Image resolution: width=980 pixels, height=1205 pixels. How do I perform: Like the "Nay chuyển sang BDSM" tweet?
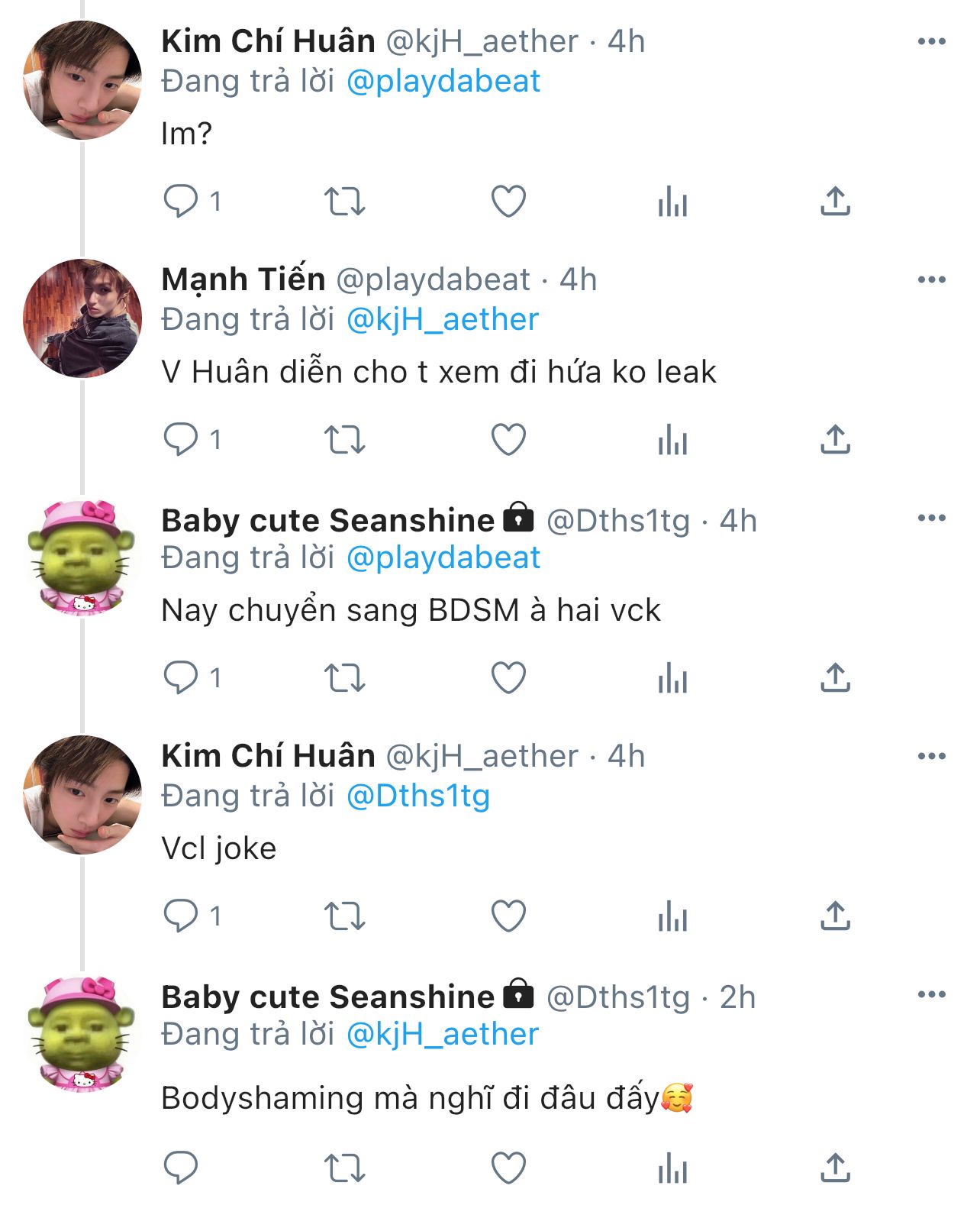click(508, 678)
